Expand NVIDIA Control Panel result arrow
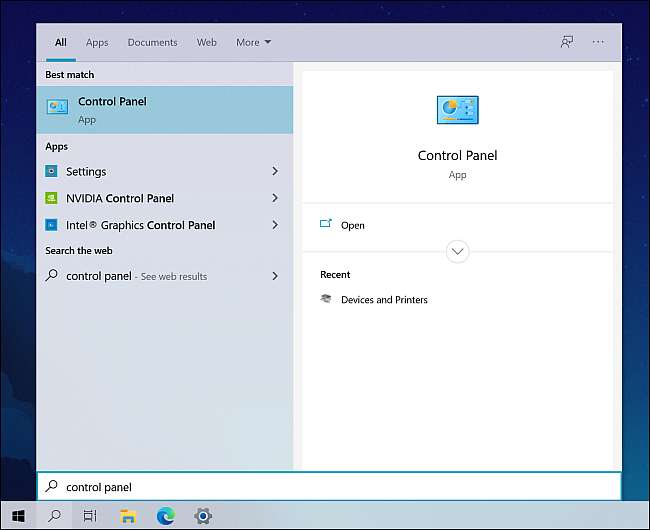 tap(275, 198)
